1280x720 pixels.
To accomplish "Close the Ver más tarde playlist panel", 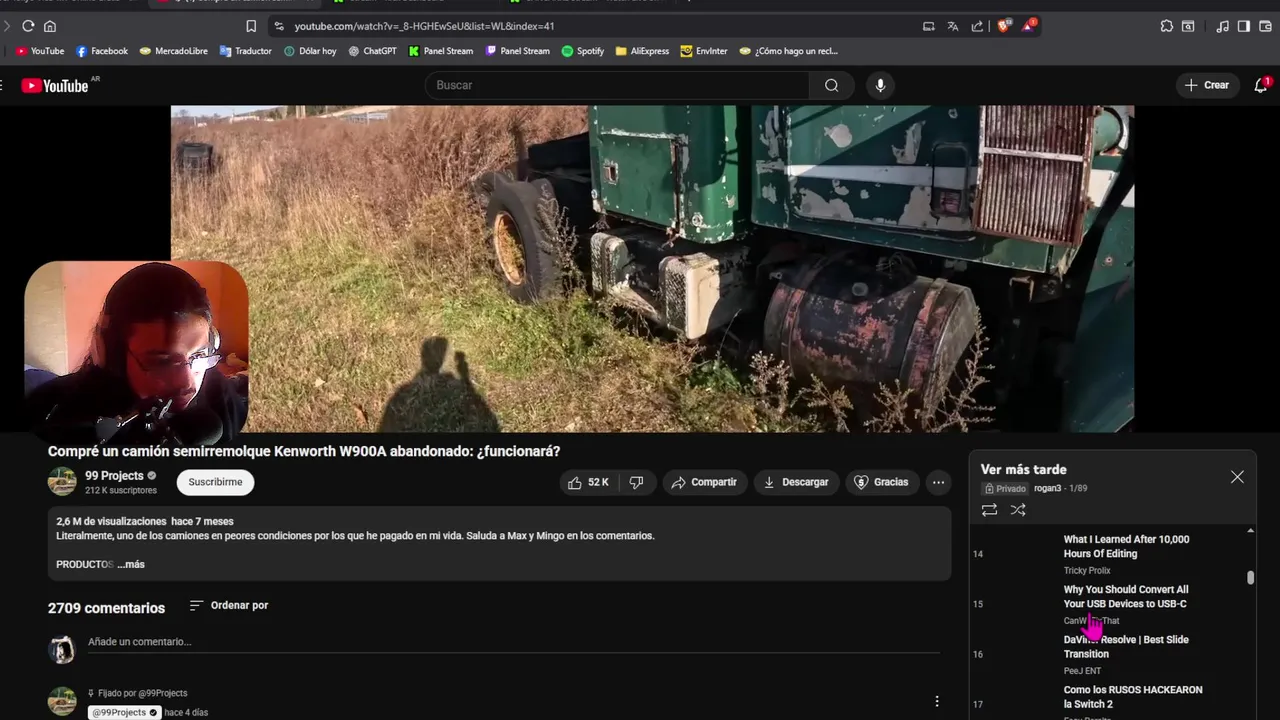I will click(1237, 477).
